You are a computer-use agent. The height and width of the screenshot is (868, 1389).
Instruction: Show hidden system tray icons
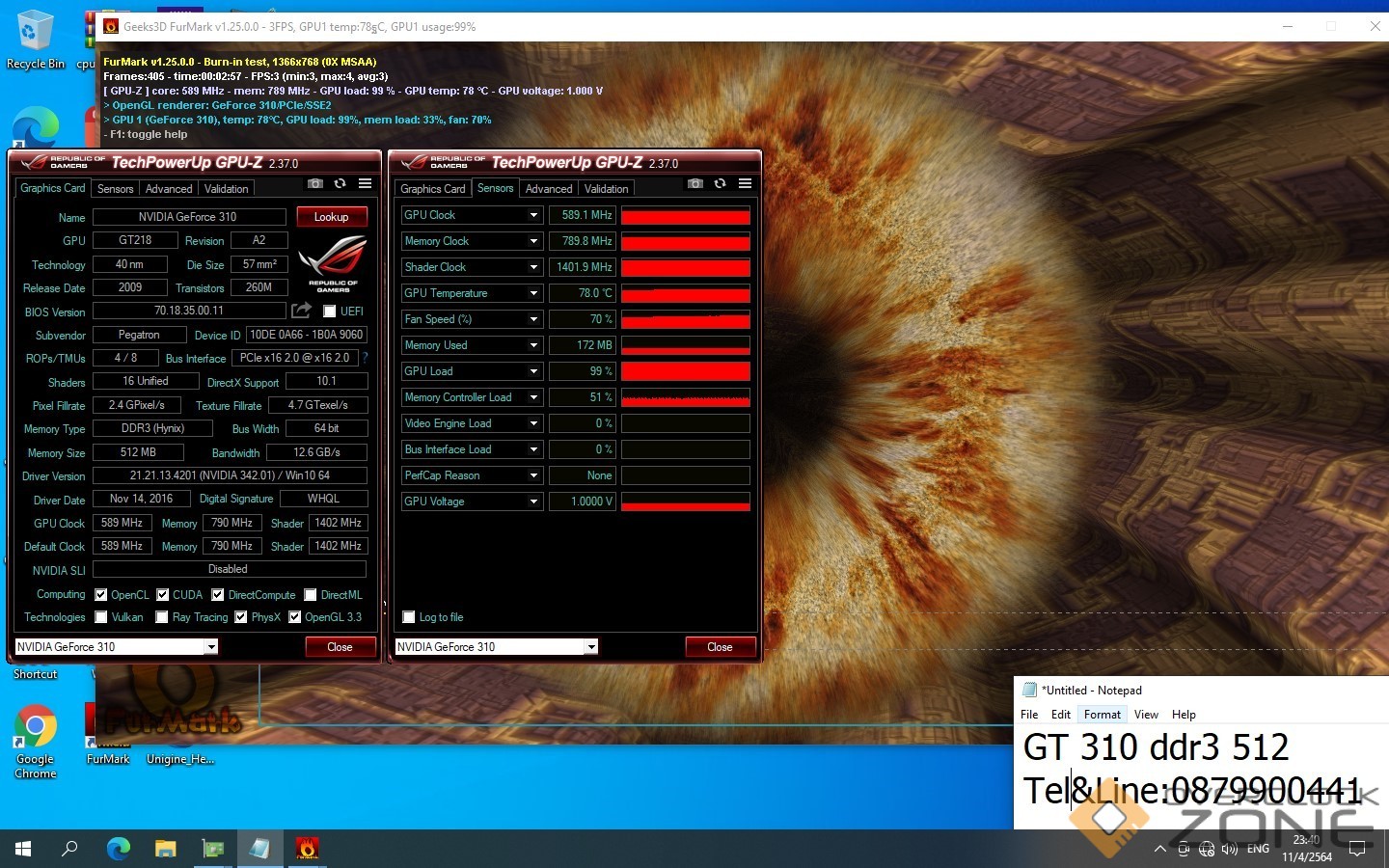pyautogui.click(x=1159, y=849)
